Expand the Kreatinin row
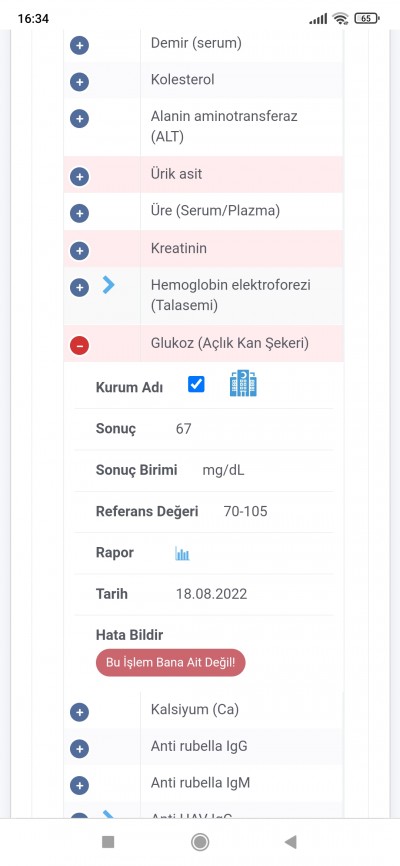This screenshot has height=866, width=400. tap(80, 251)
